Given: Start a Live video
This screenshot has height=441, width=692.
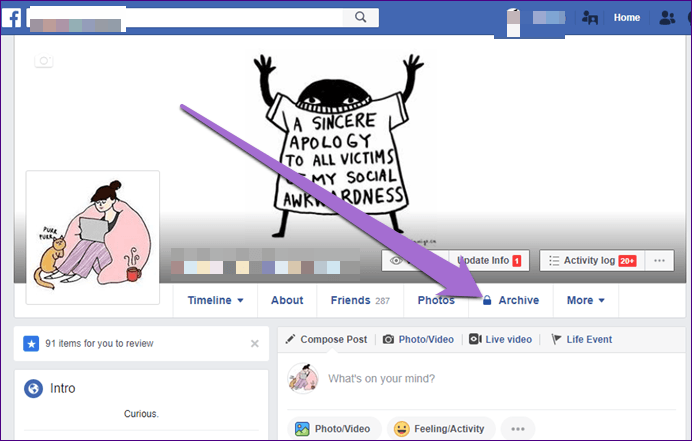Looking at the screenshot, I should coord(500,339).
